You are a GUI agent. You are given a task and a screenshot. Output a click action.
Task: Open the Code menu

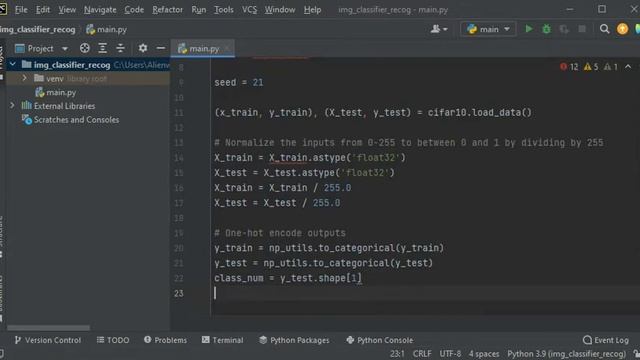tap(134, 9)
